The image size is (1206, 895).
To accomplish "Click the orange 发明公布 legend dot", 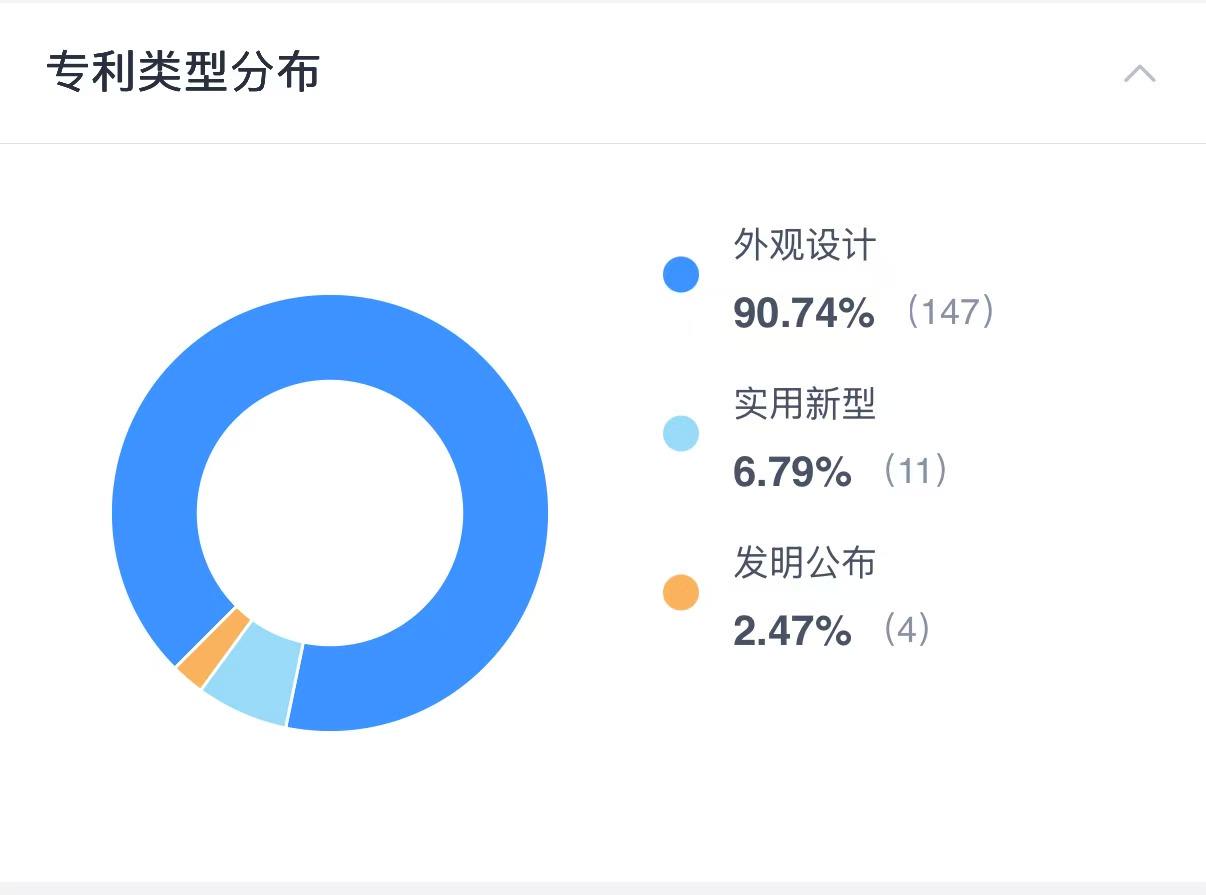I will 681,592.
